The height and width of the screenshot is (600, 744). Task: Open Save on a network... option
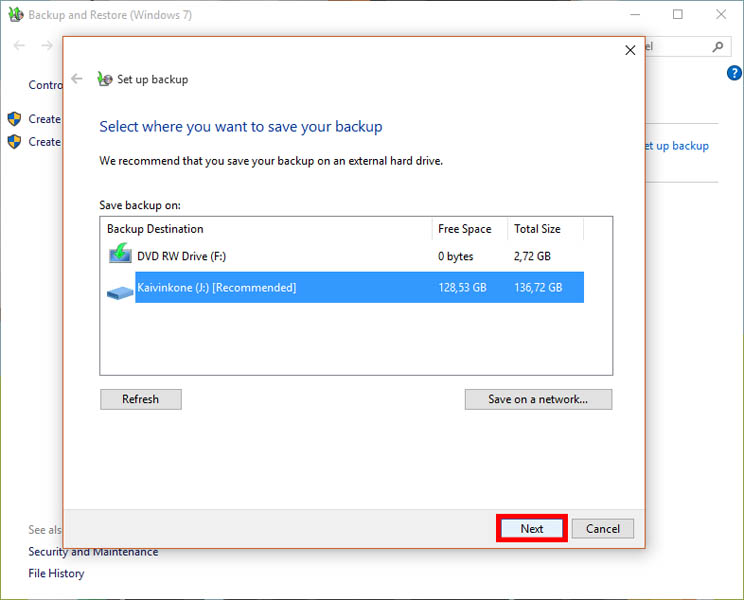click(538, 399)
